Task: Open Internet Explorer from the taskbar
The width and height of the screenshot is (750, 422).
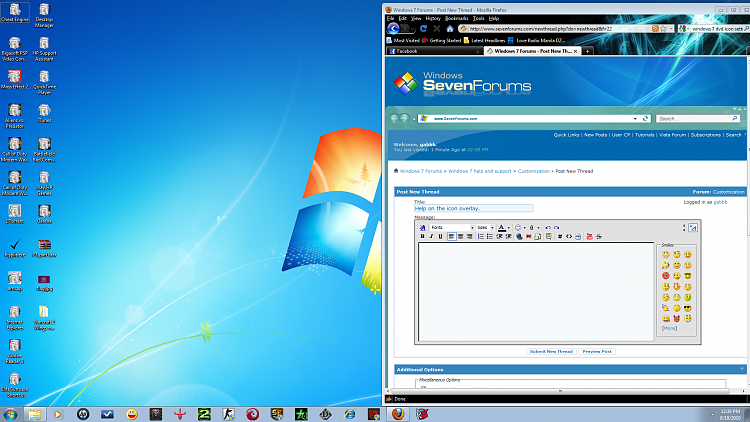Action: point(350,414)
